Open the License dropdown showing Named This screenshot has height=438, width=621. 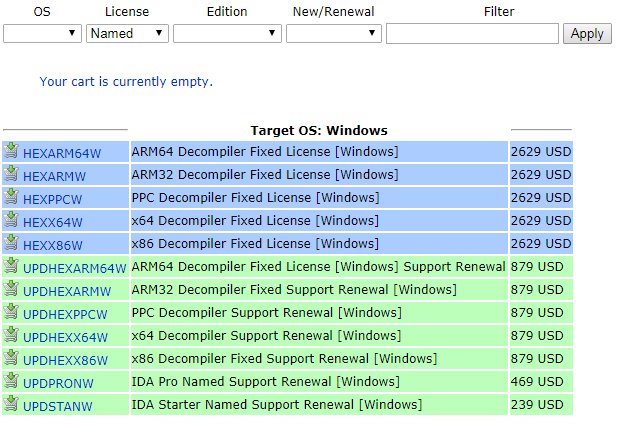(x=127, y=33)
